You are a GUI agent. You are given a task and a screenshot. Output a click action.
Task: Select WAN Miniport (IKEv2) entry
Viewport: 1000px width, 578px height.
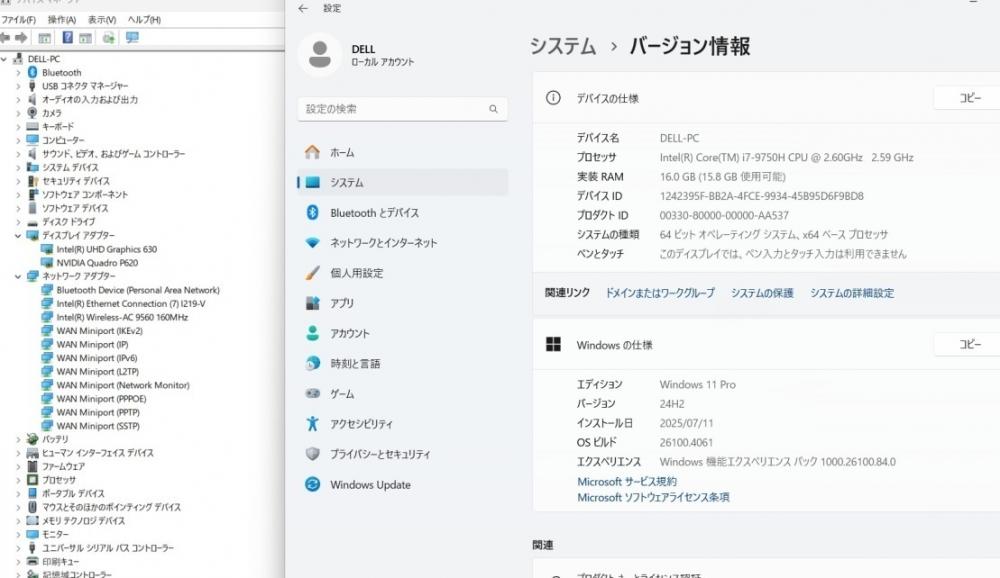coord(99,330)
